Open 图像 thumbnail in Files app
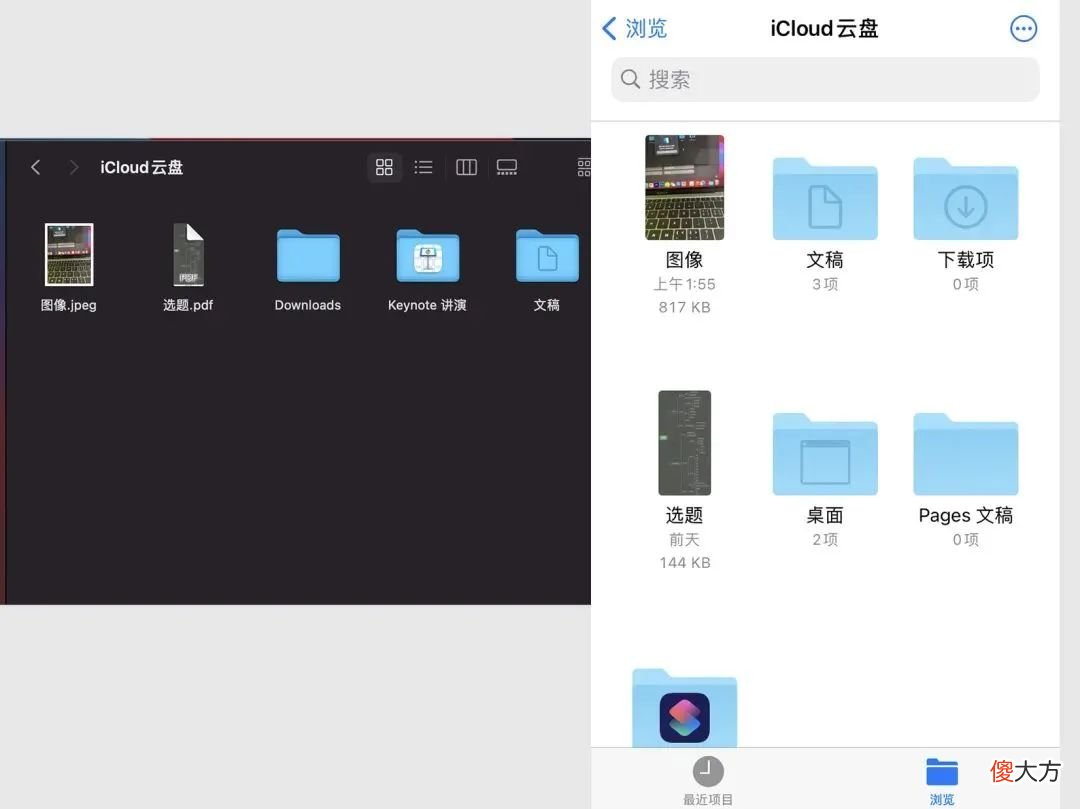This screenshot has height=809, width=1080. point(685,187)
